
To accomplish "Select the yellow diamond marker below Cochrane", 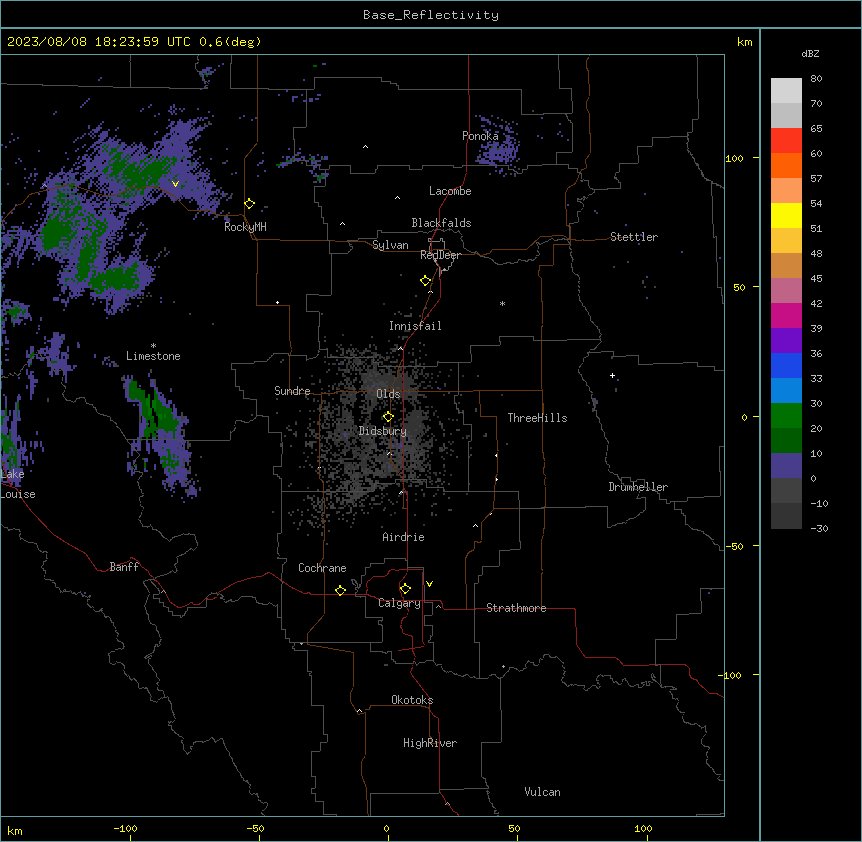I will [340, 590].
